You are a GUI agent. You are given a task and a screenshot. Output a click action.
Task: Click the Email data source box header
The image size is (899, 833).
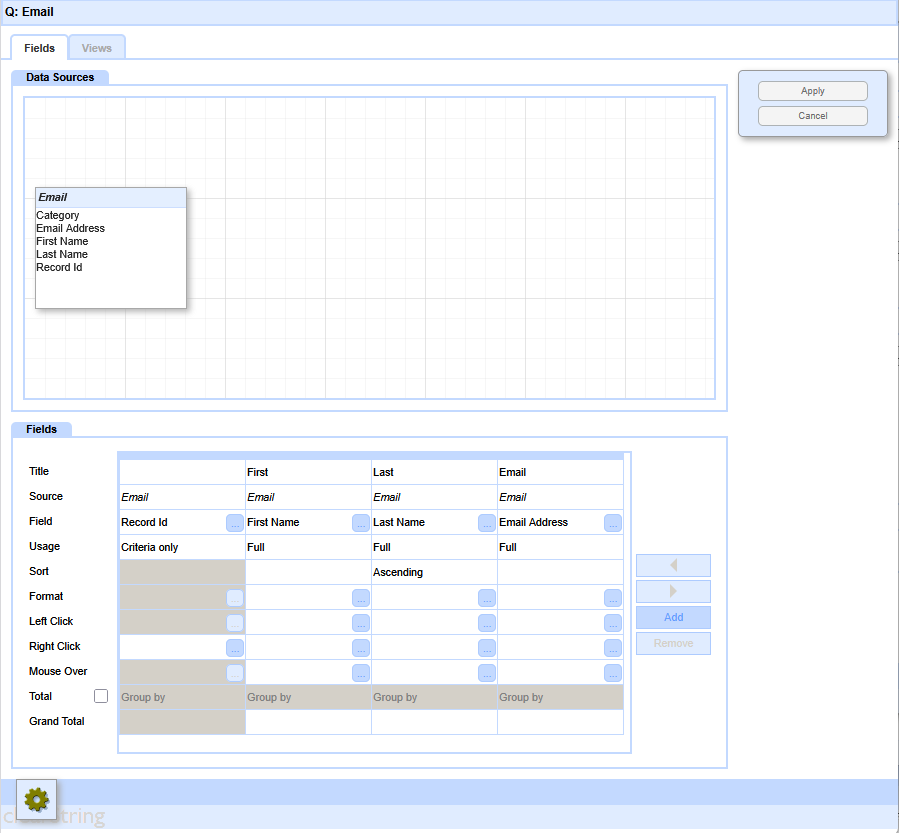111,197
